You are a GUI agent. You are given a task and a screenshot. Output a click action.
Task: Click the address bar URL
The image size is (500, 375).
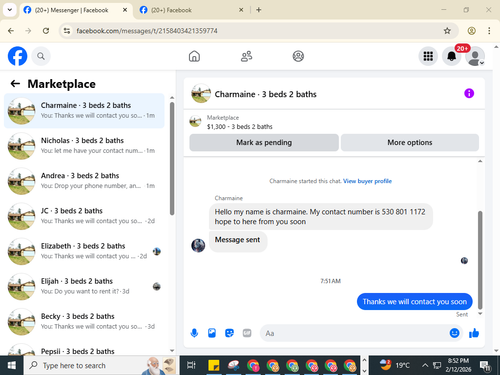(147, 31)
